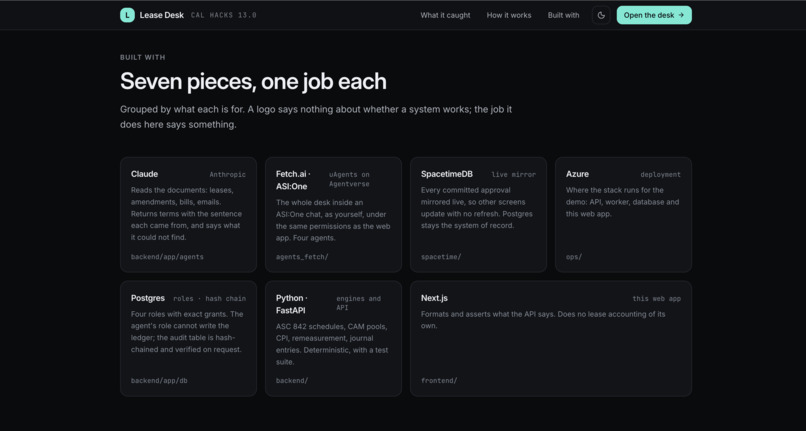Go to How it works nav link

point(509,15)
